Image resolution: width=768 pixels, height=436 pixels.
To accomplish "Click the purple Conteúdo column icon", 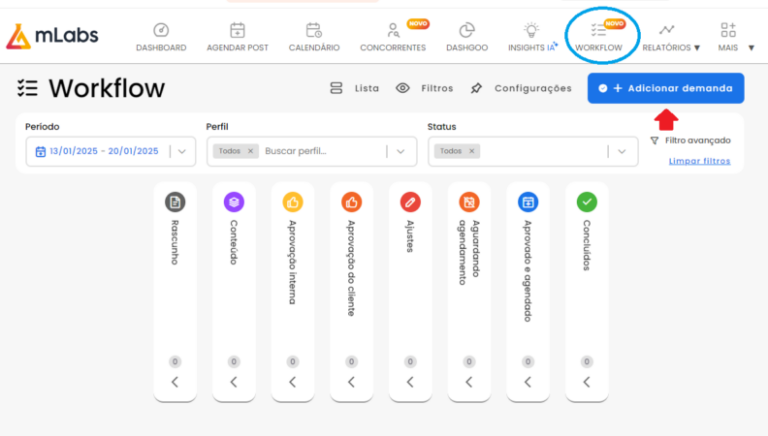I will coord(234,202).
